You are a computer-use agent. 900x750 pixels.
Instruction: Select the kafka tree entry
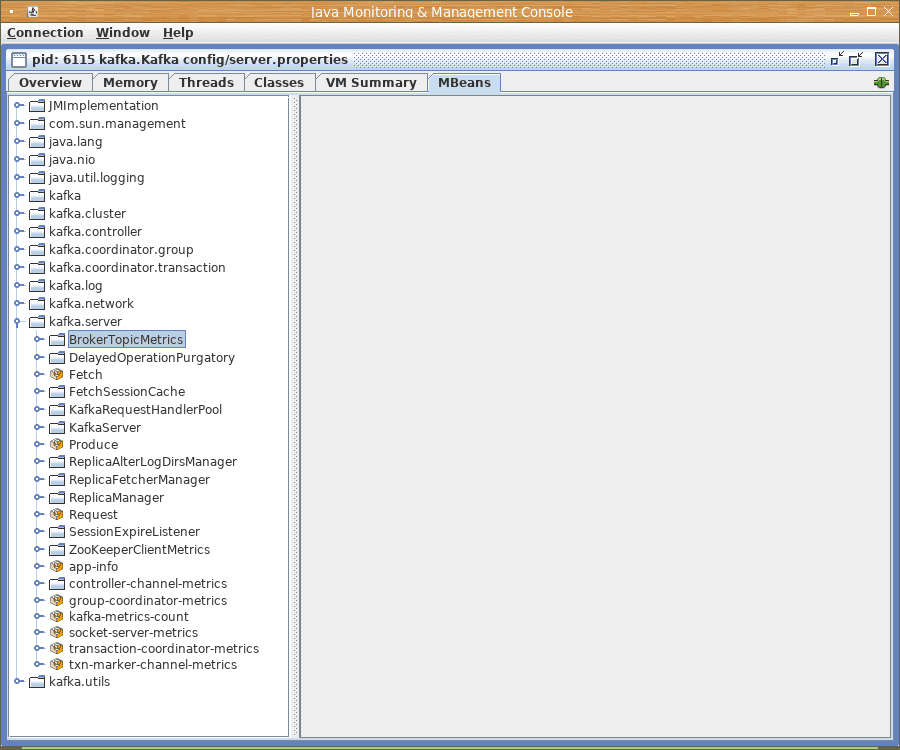(x=65, y=195)
